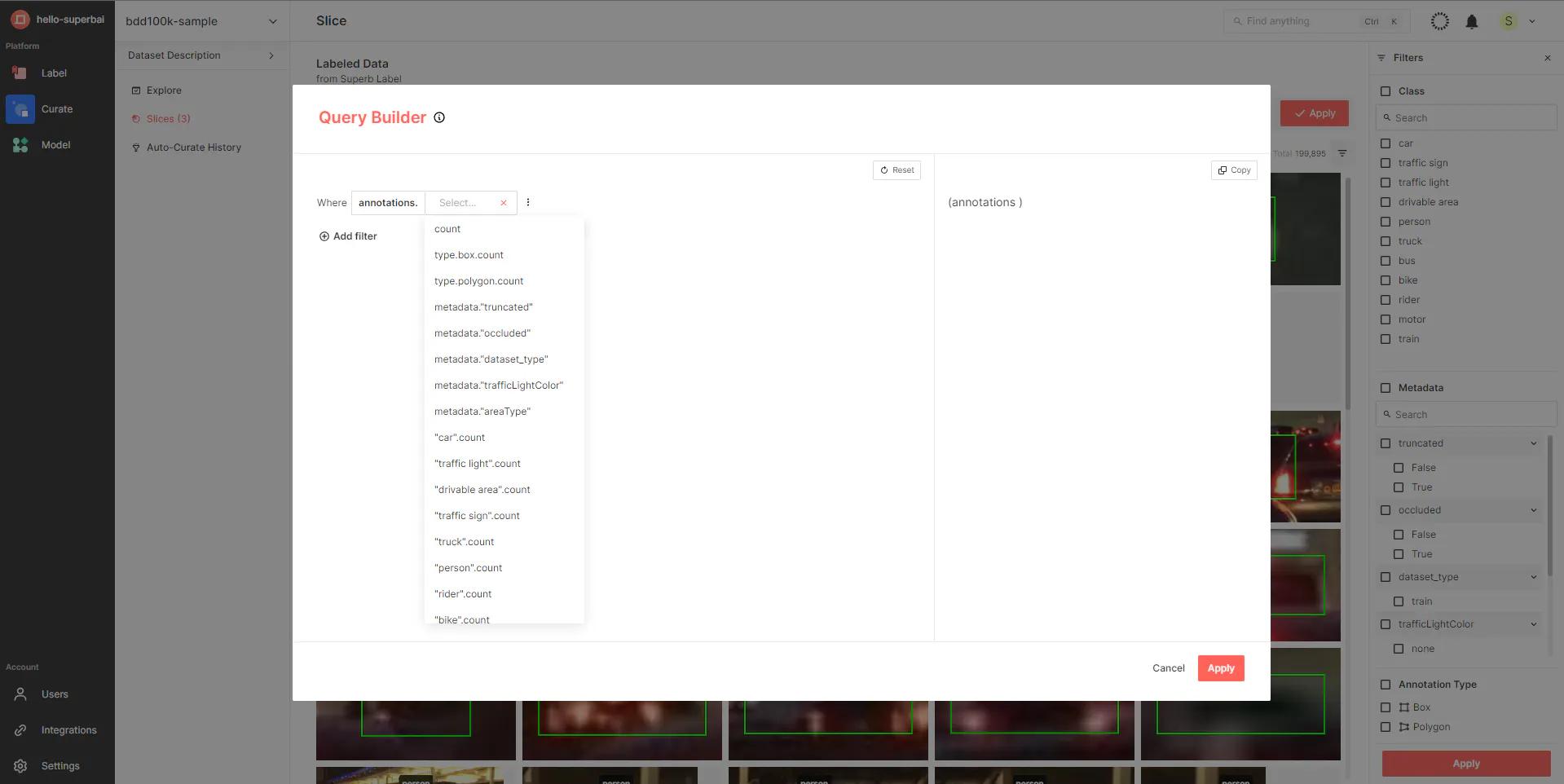Open the user account menu chevron
This screenshot has height=784, width=1564.
pyautogui.click(x=1532, y=21)
